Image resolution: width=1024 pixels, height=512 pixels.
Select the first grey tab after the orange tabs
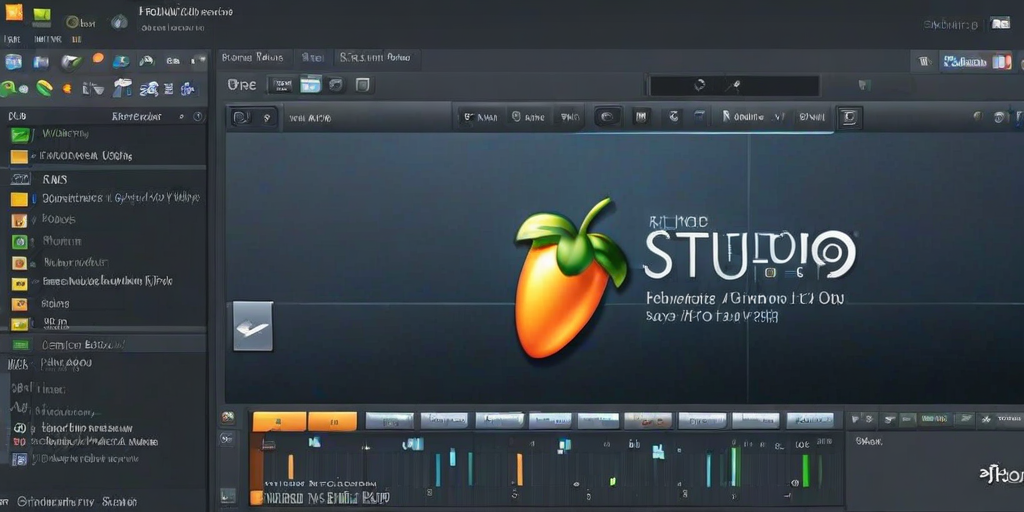click(389, 421)
